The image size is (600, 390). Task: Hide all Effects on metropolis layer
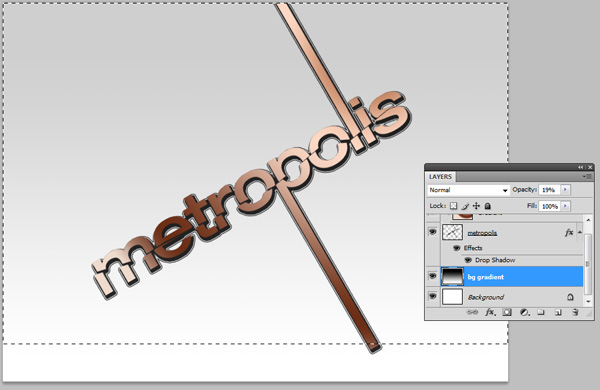[456, 248]
